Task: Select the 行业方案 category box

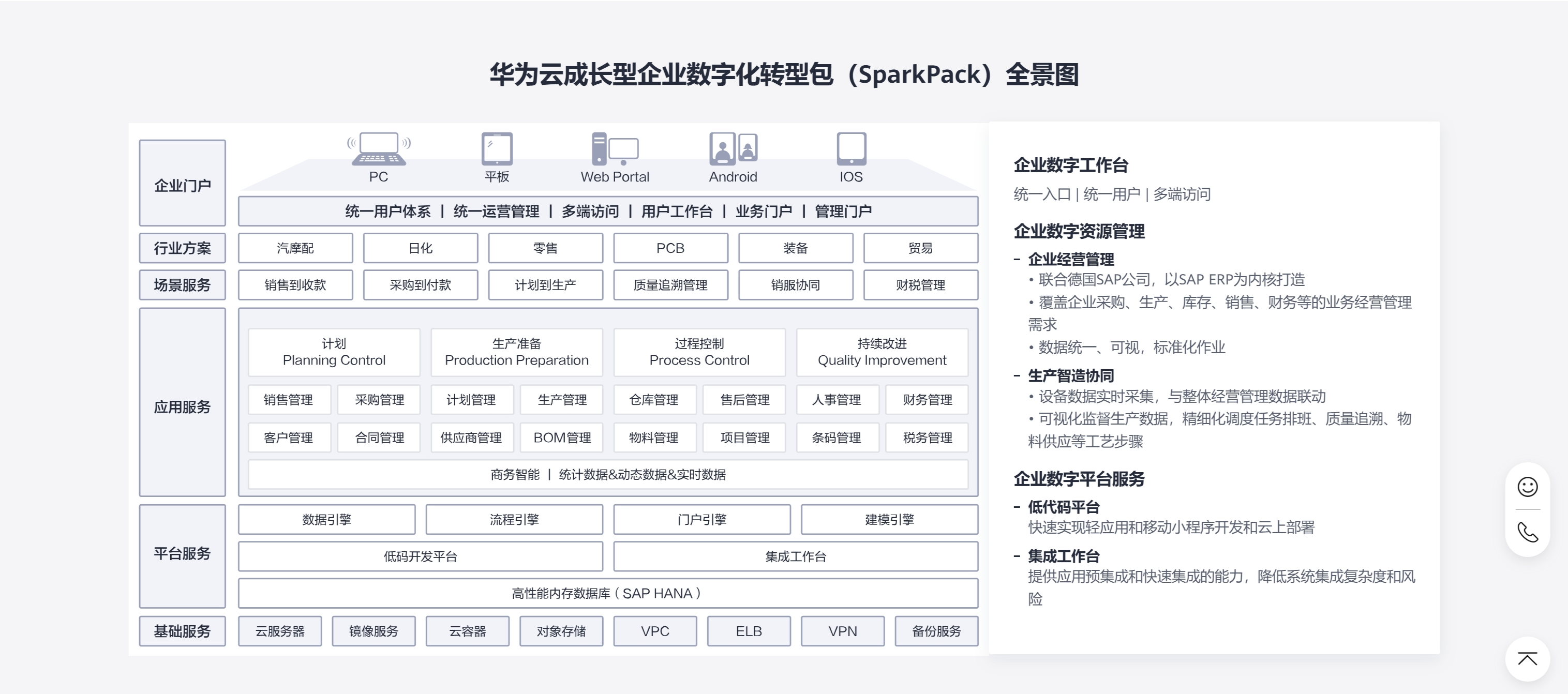Action: click(x=182, y=248)
